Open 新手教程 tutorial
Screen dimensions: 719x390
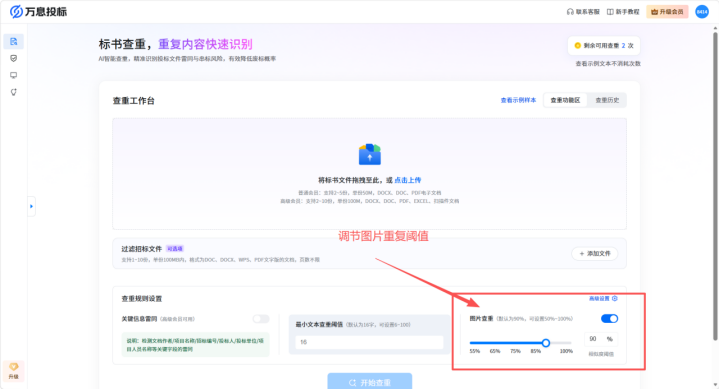click(623, 12)
